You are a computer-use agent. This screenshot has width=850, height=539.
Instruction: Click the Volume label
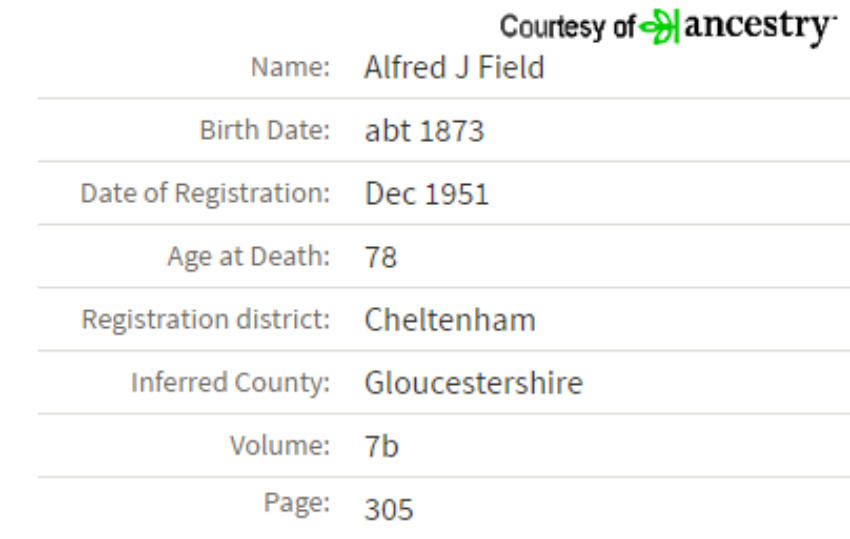pos(280,446)
